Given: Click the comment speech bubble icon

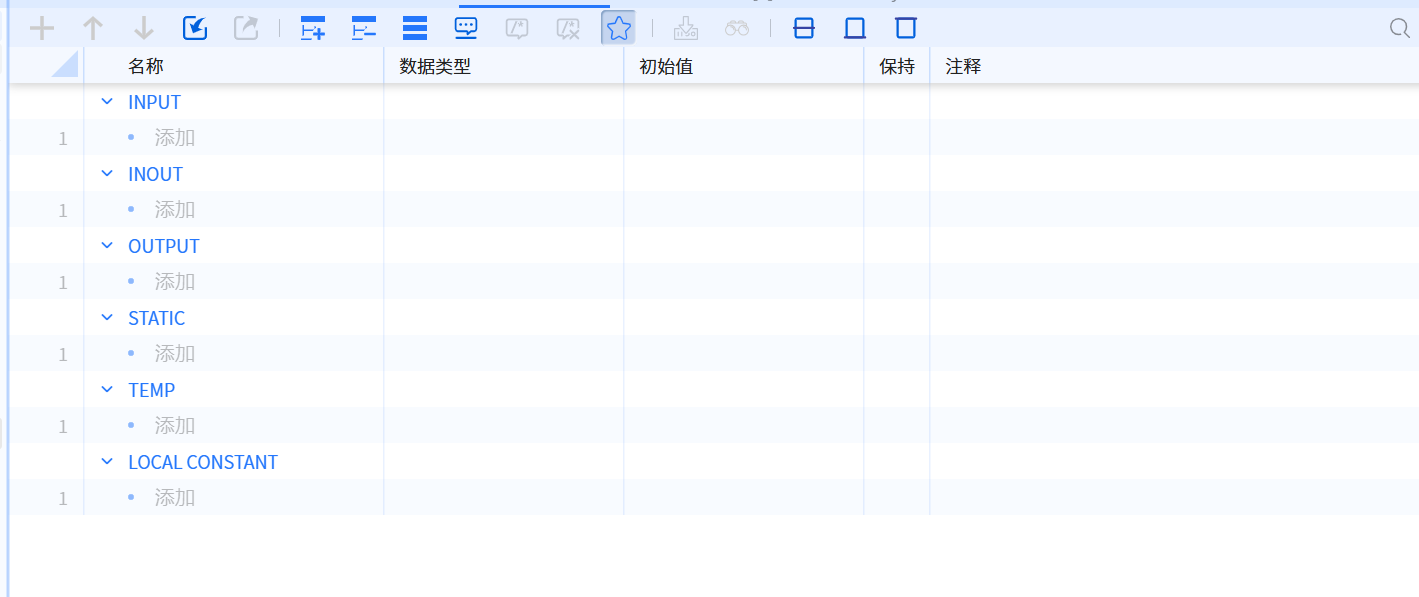Looking at the screenshot, I should [466, 28].
